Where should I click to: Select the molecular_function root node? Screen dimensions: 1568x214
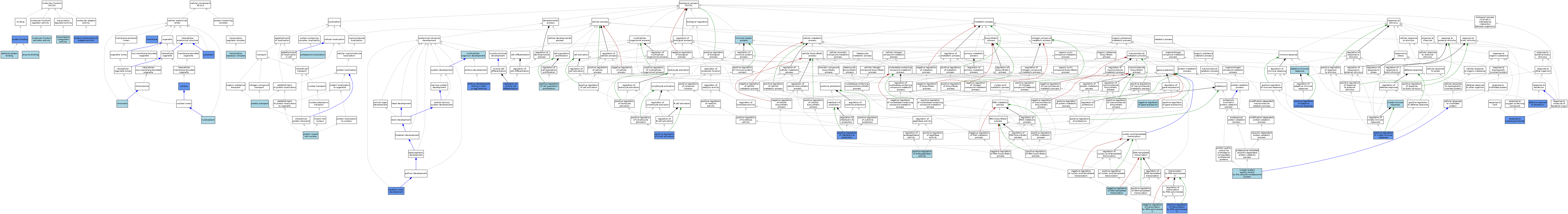(x=52, y=4)
